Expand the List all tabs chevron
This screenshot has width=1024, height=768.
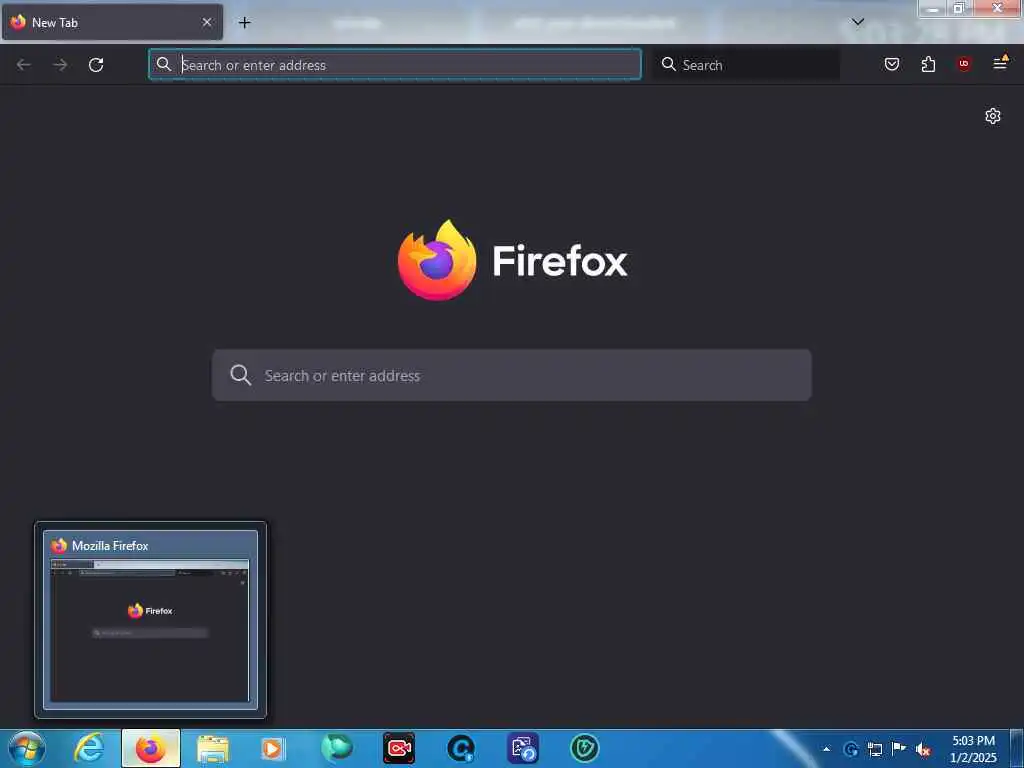pos(858,22)
